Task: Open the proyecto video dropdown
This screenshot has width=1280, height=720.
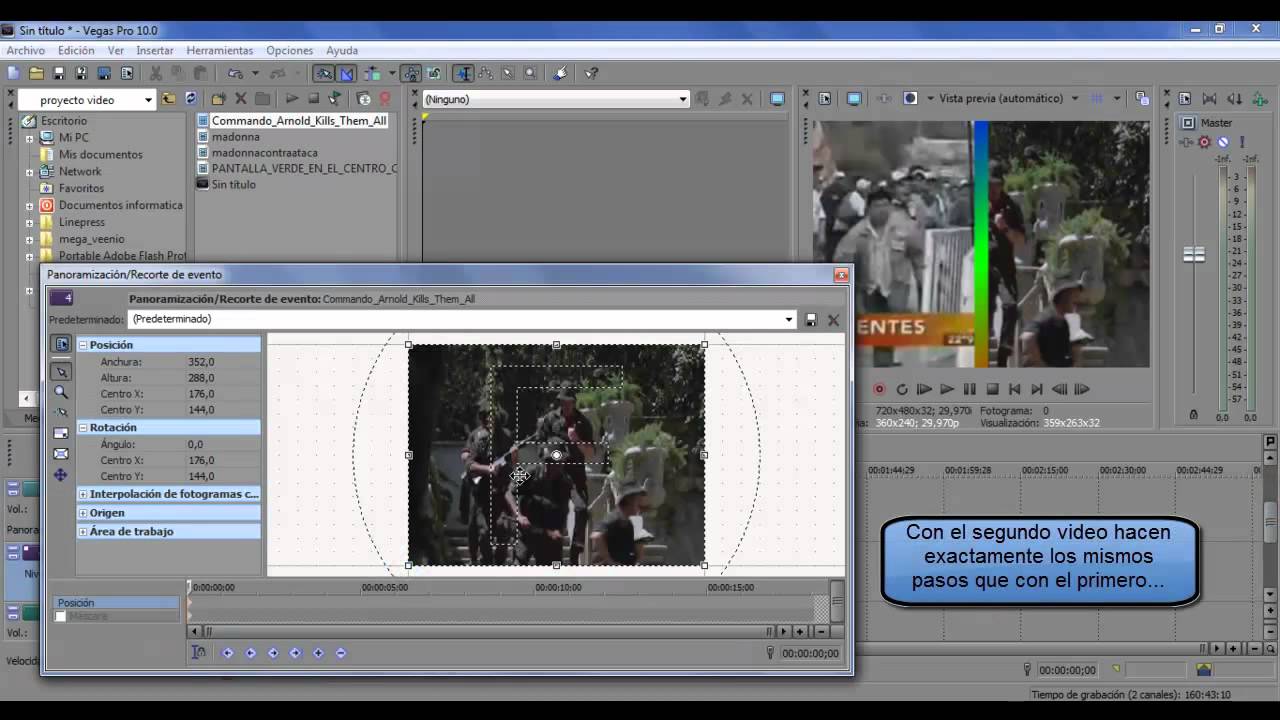Action: point(148,100)
